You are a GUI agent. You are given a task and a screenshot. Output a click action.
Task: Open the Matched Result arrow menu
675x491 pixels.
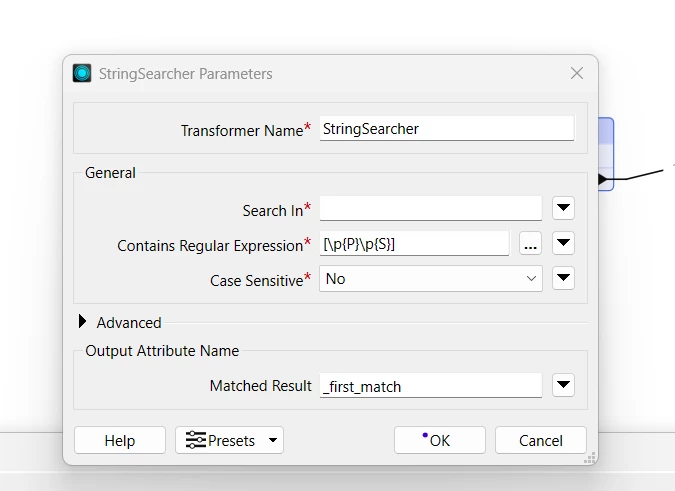click(x=564, y=386)
